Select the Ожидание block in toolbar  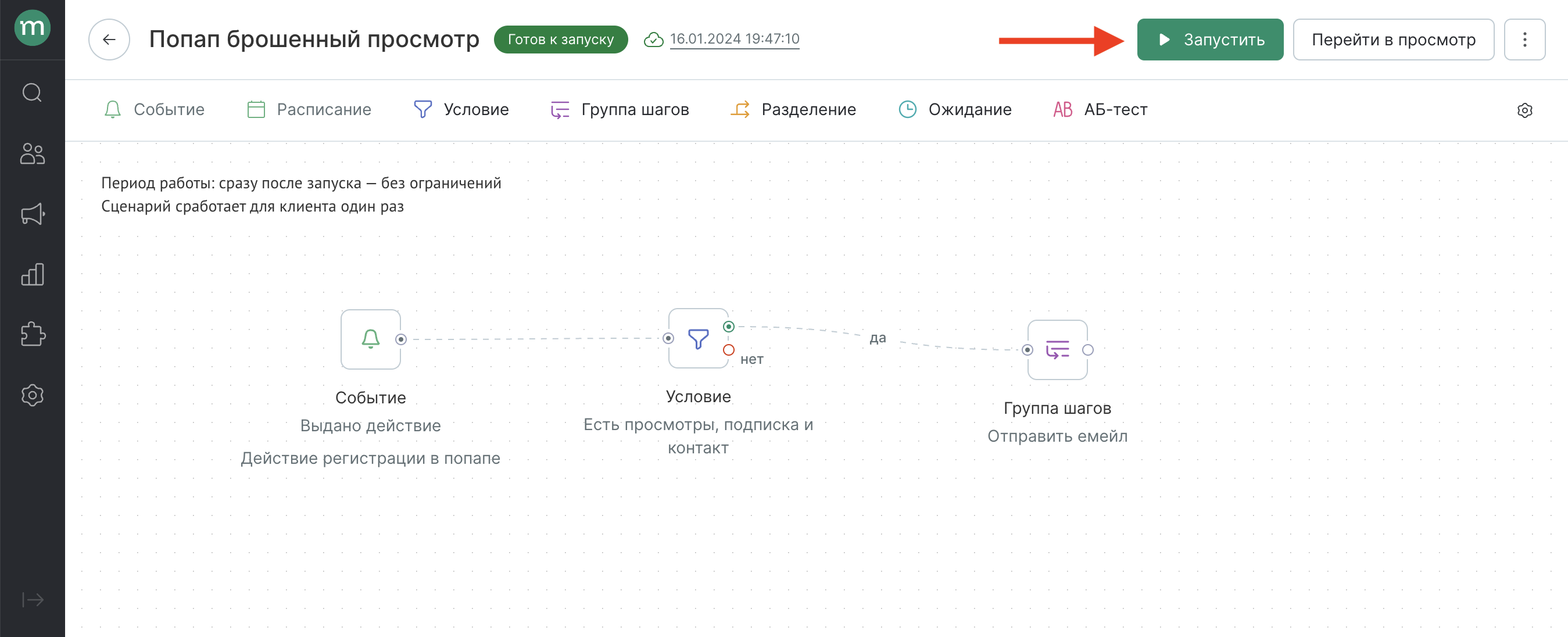(x=955, y=110)
